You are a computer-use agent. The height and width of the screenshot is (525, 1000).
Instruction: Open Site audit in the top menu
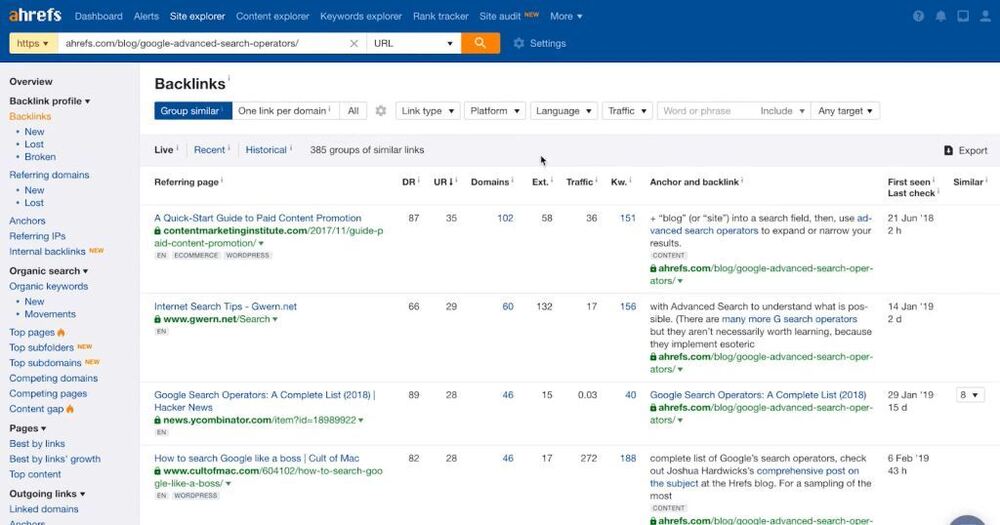point(500,16)
